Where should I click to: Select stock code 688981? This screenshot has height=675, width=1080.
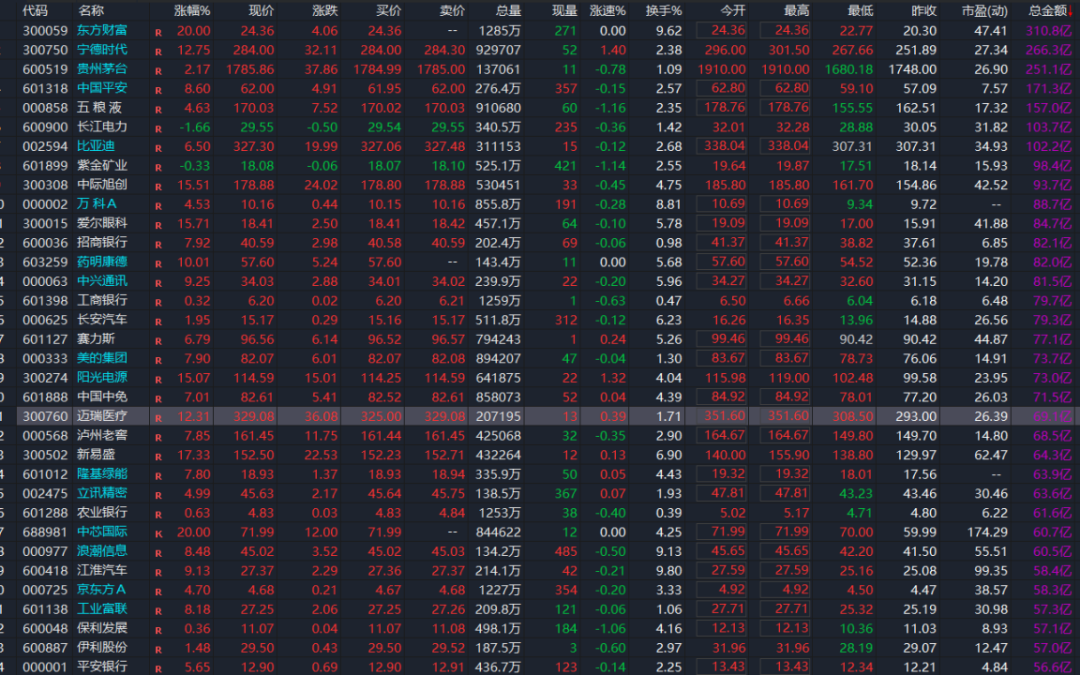45,532
